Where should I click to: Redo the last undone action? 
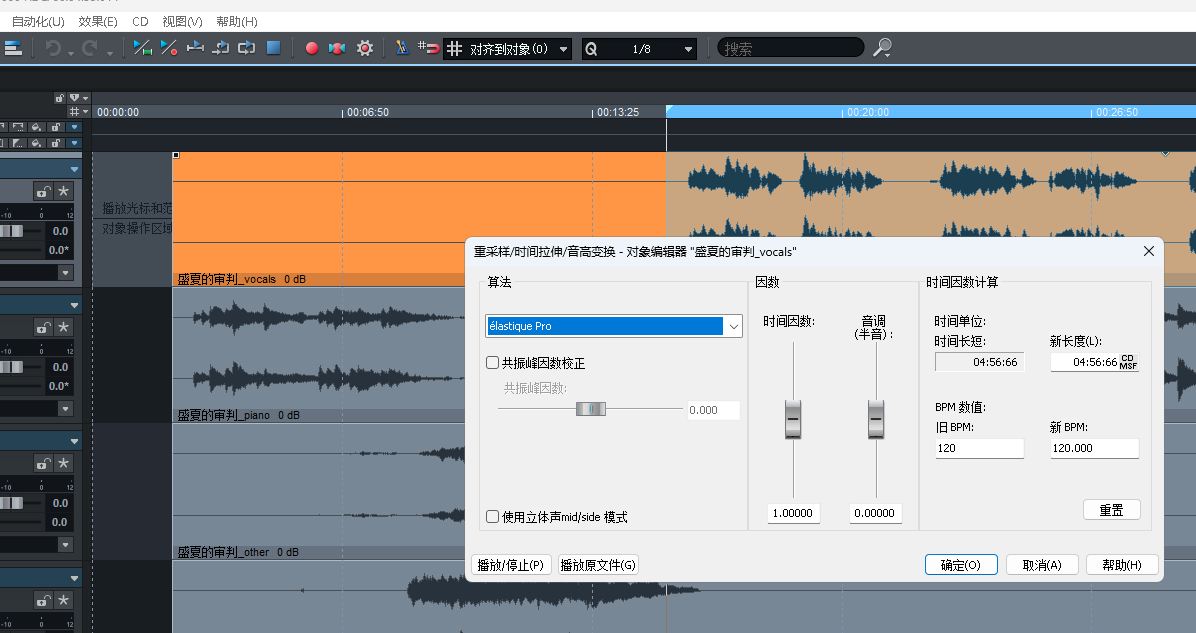pos(90,48)
